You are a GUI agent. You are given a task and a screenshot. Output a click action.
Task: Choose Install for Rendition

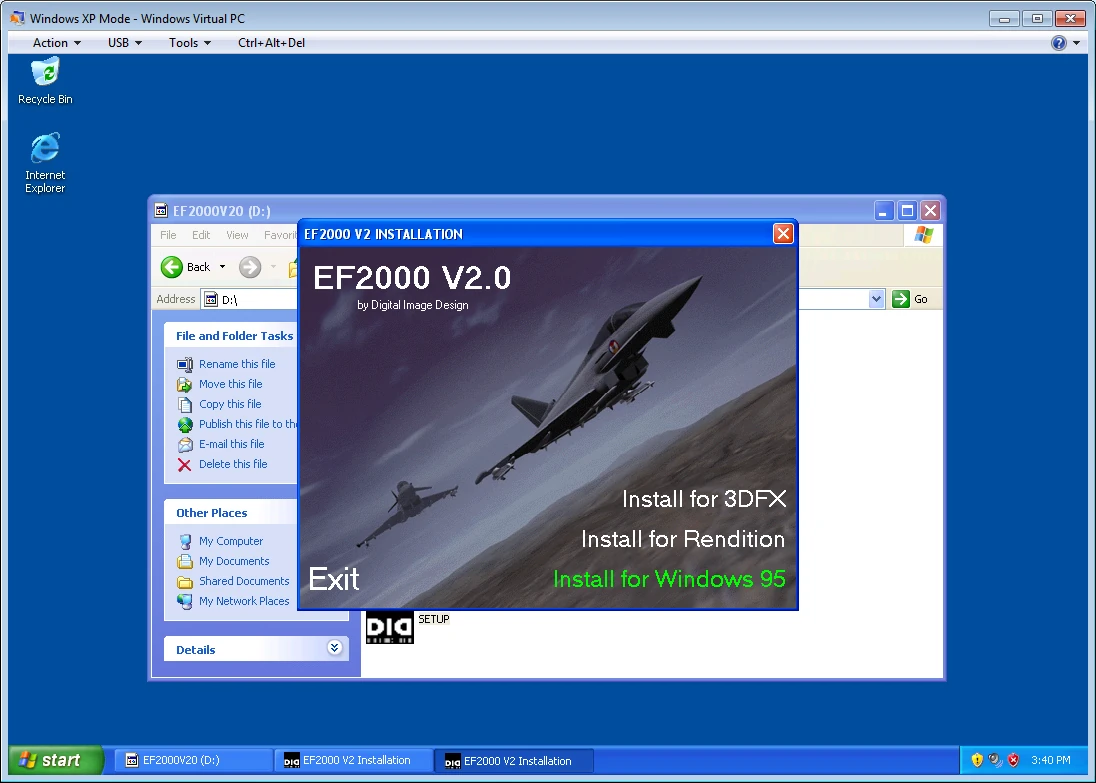[683, 539]
